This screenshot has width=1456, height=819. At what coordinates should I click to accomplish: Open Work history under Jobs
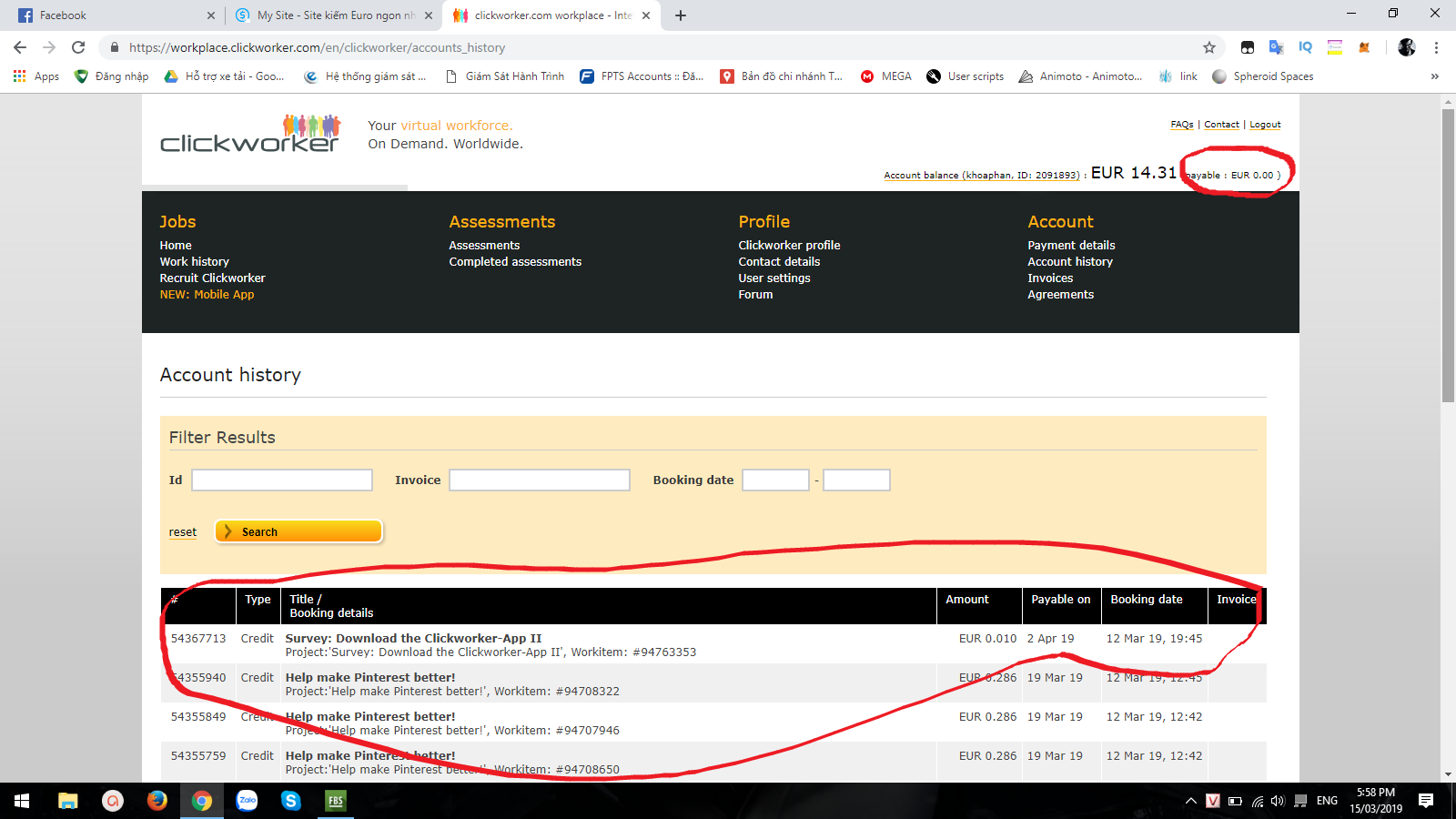click(195, 262)
